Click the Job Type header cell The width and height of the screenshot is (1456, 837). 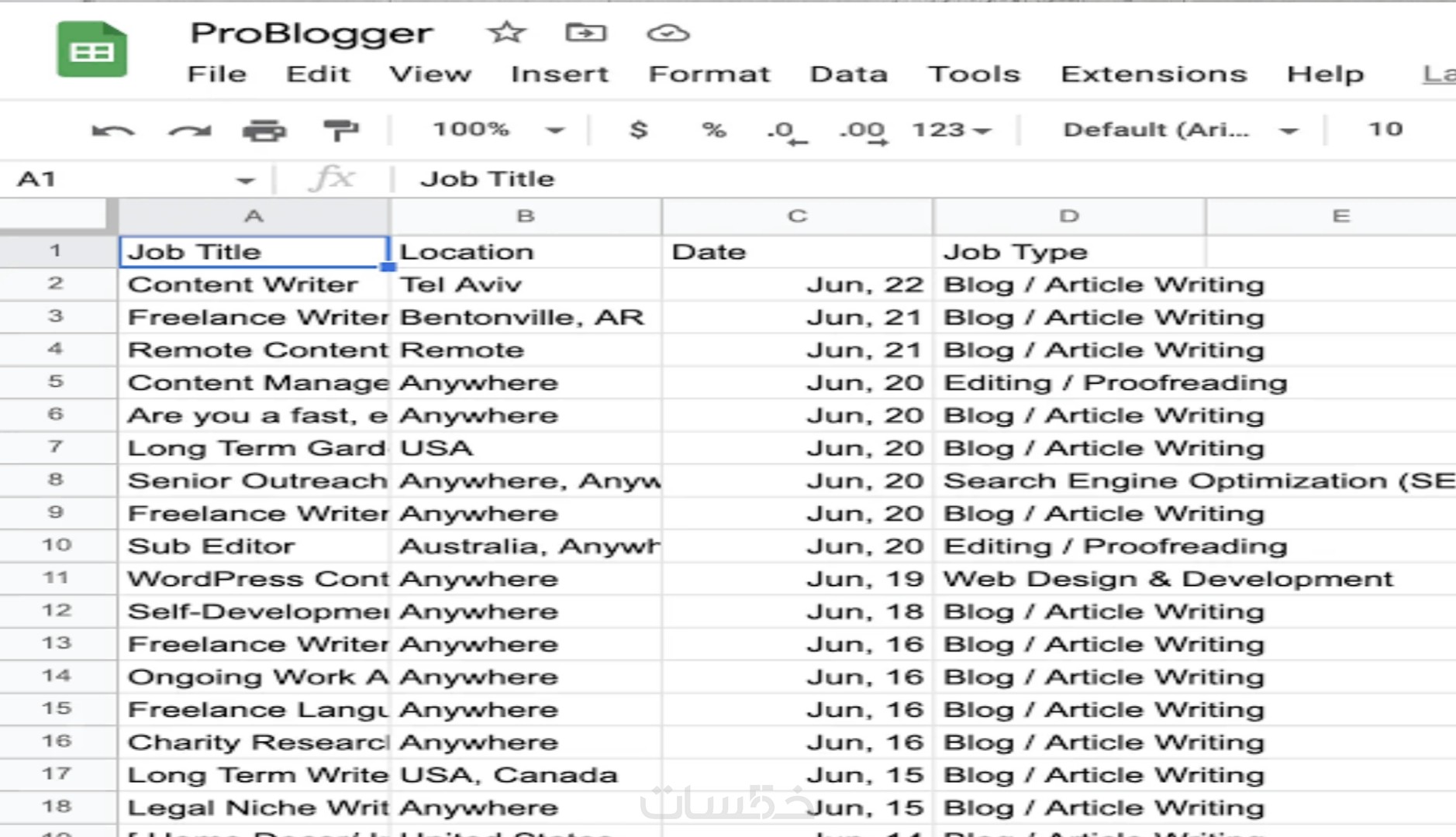click(x=1069, y=252)
